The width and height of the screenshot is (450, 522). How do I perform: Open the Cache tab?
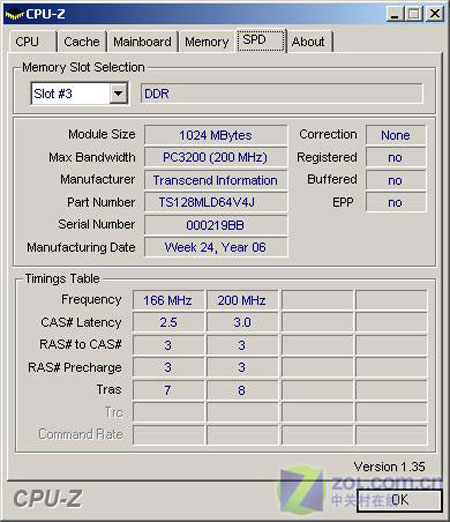[x=82, y=42]
